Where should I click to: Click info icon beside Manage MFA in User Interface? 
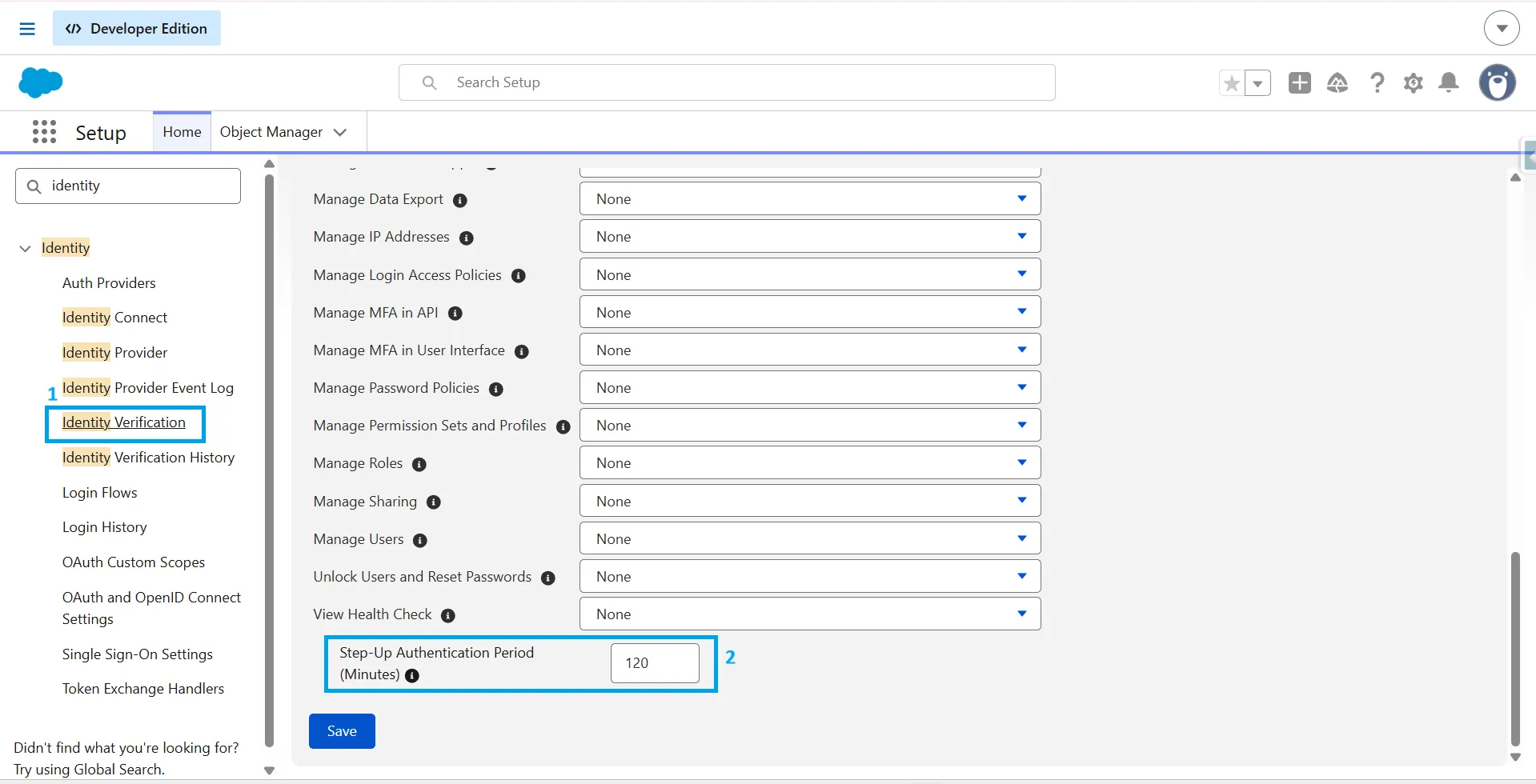coord(522,352)
